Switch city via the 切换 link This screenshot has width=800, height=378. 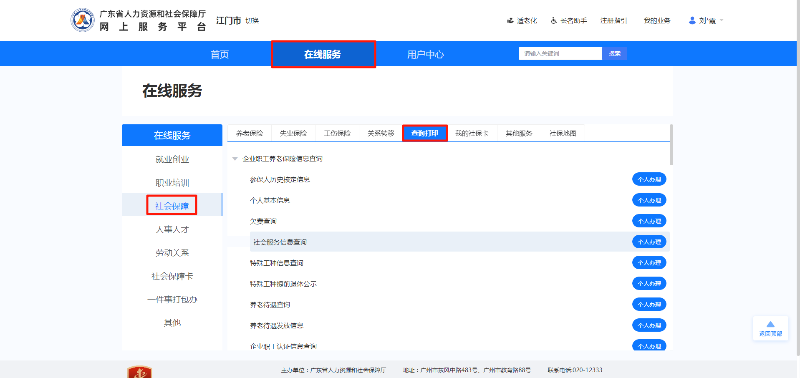[x=252, y=21]
